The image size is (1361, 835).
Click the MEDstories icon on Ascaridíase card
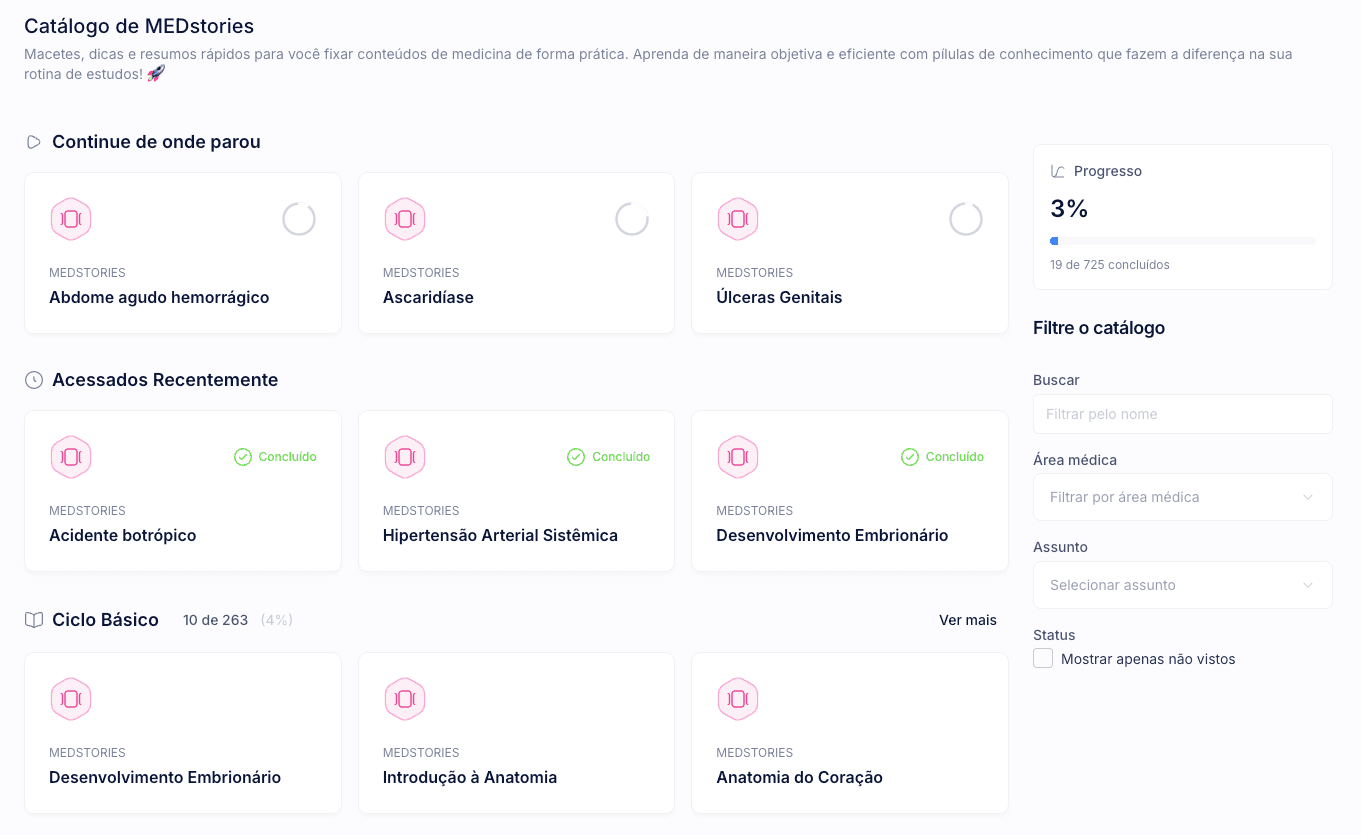[405, 218]
